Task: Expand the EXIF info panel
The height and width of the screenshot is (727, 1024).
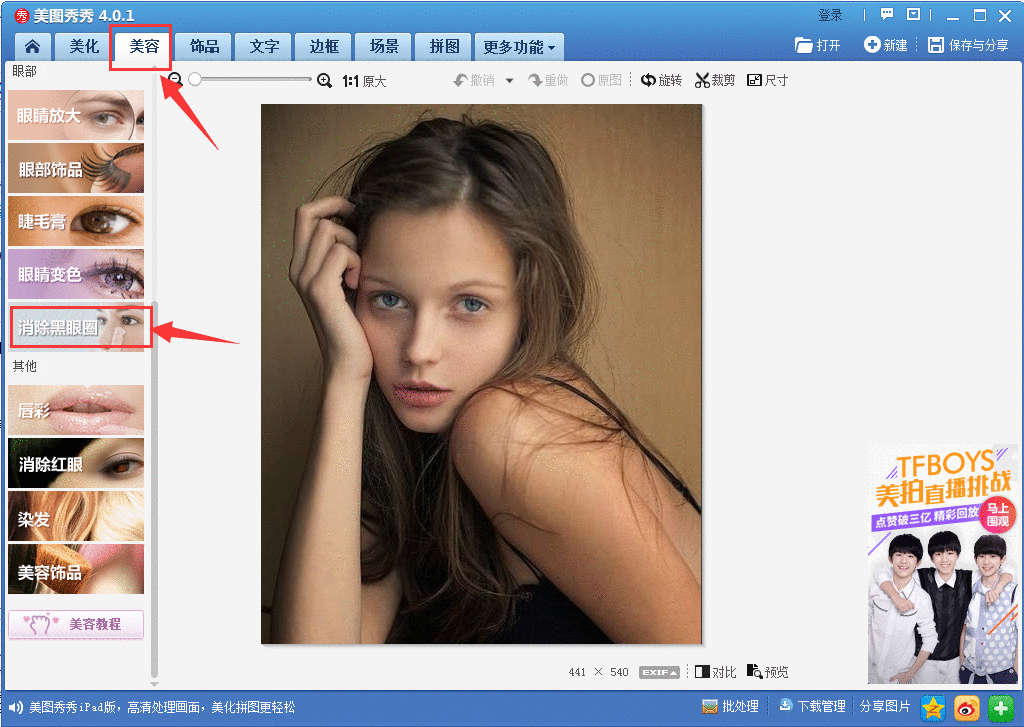Action: (x=658, y=672)
